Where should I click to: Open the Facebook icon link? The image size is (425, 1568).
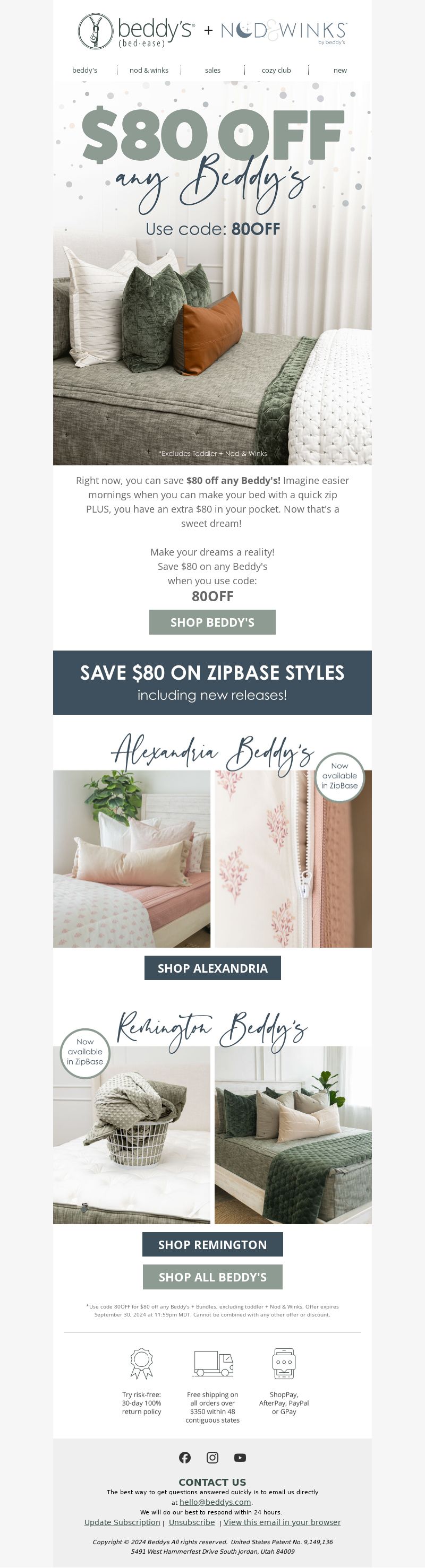(185, 1457)
